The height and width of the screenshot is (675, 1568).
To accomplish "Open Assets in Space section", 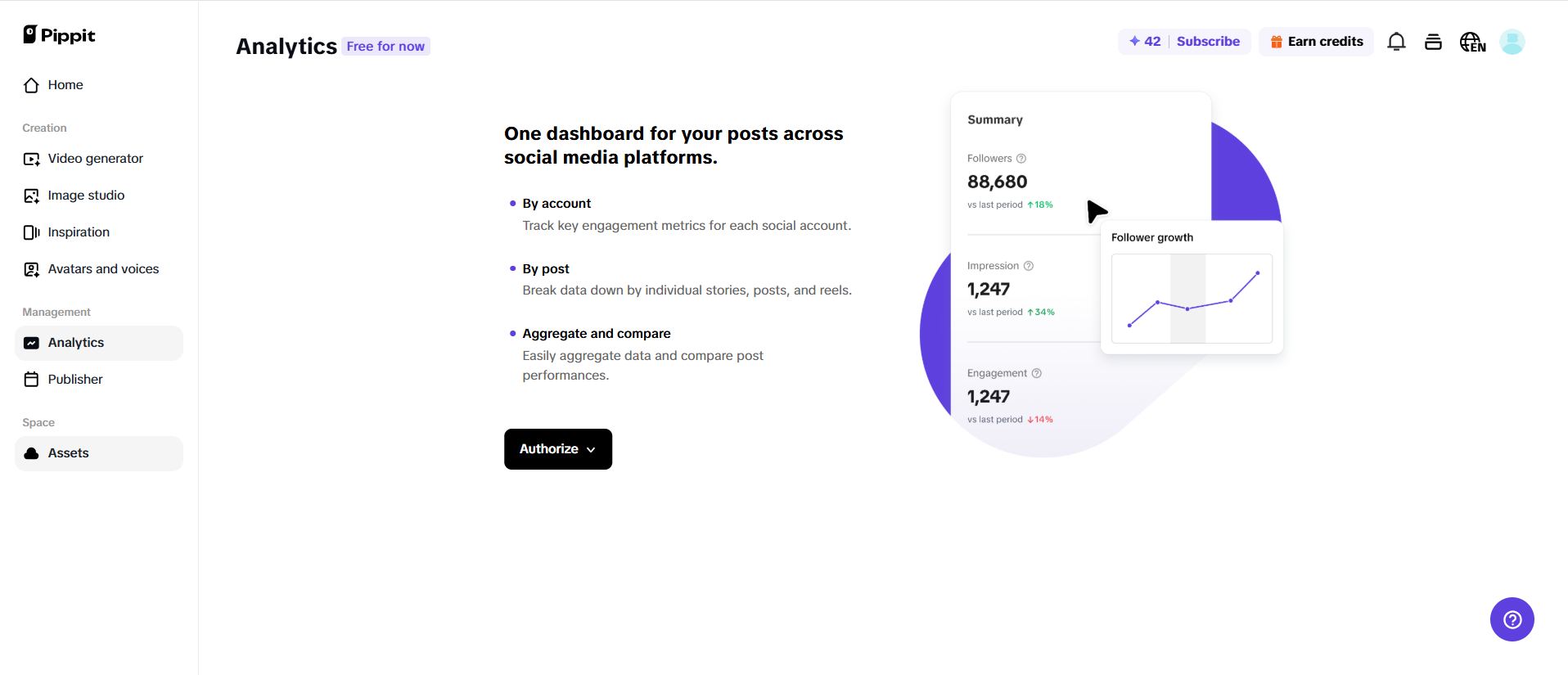I will [68, 453].
